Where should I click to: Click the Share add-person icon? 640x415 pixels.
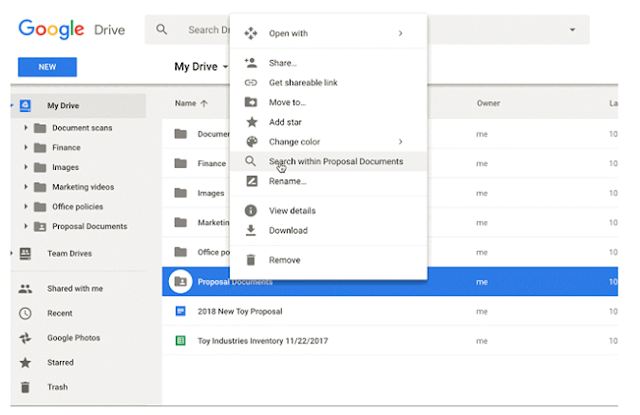click(x=251, y=63)
